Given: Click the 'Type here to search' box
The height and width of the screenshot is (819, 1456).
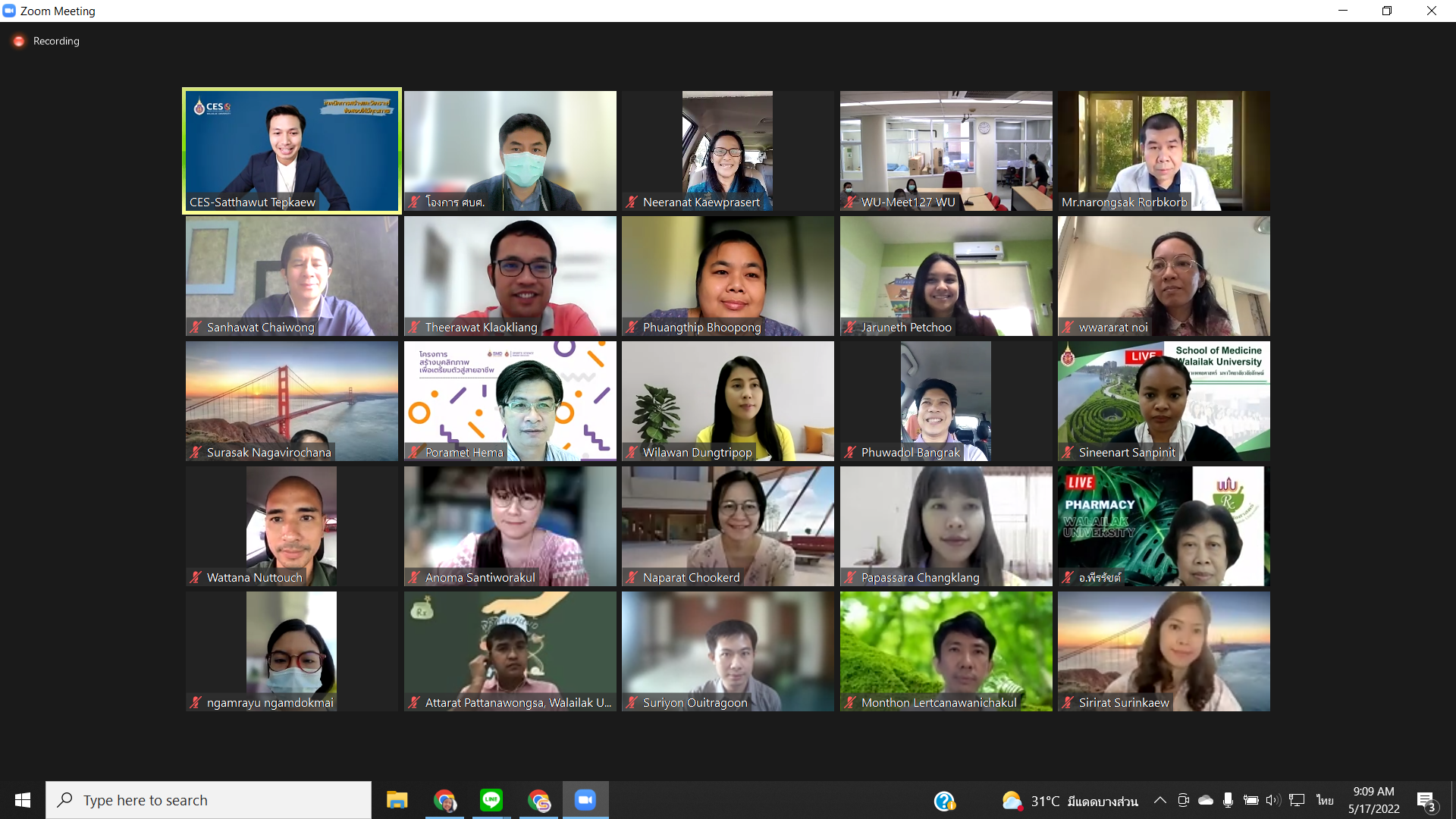Looking at the screenshot, I should 209,800.
